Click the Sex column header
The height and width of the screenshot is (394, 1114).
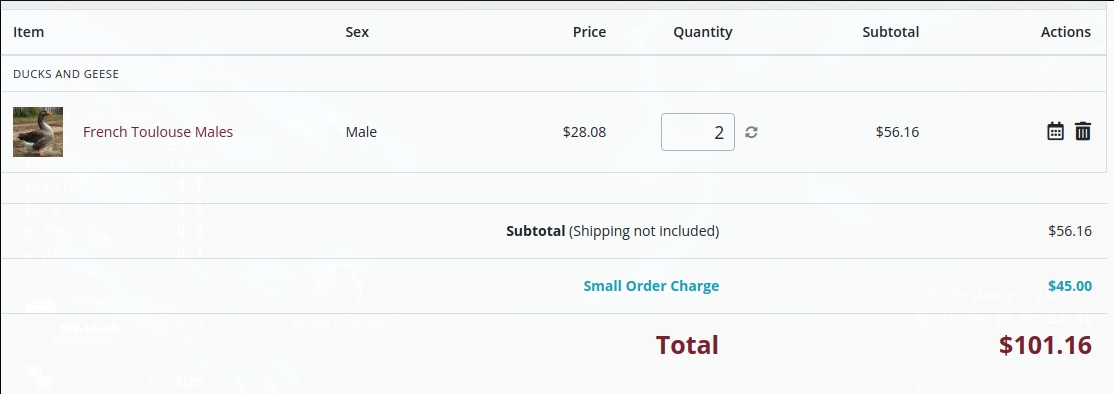(x=357, y=32)
